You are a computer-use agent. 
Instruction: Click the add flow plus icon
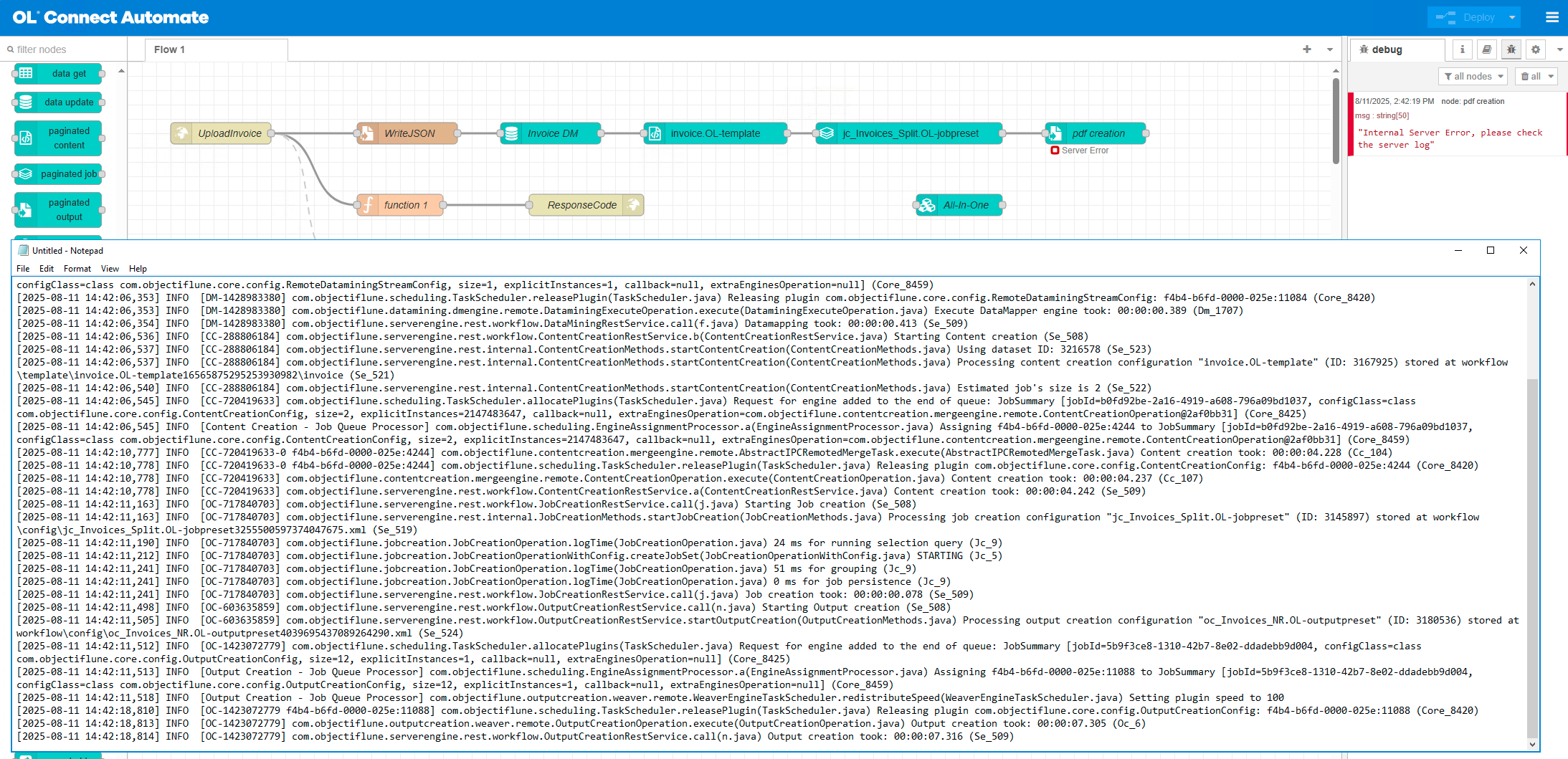click(1306, 49)
